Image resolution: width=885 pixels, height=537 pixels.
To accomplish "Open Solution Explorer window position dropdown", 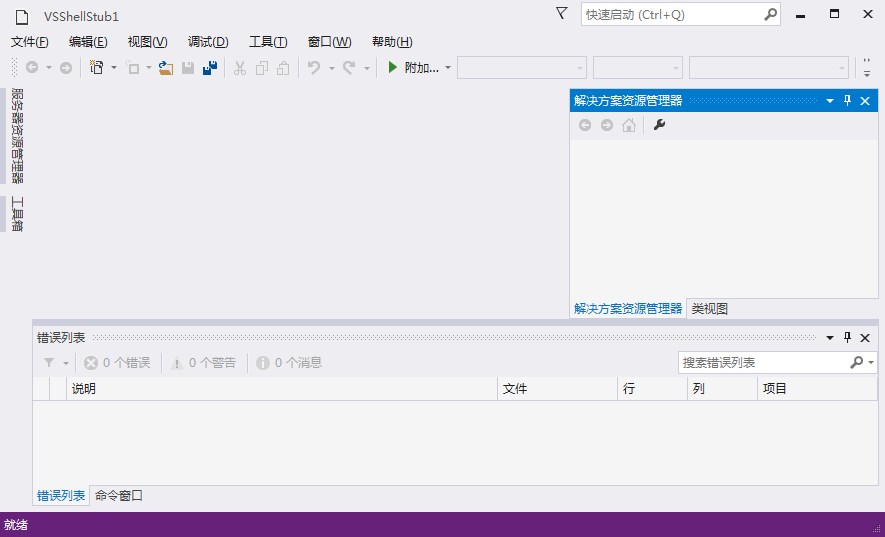I will (x=830, y=101).
